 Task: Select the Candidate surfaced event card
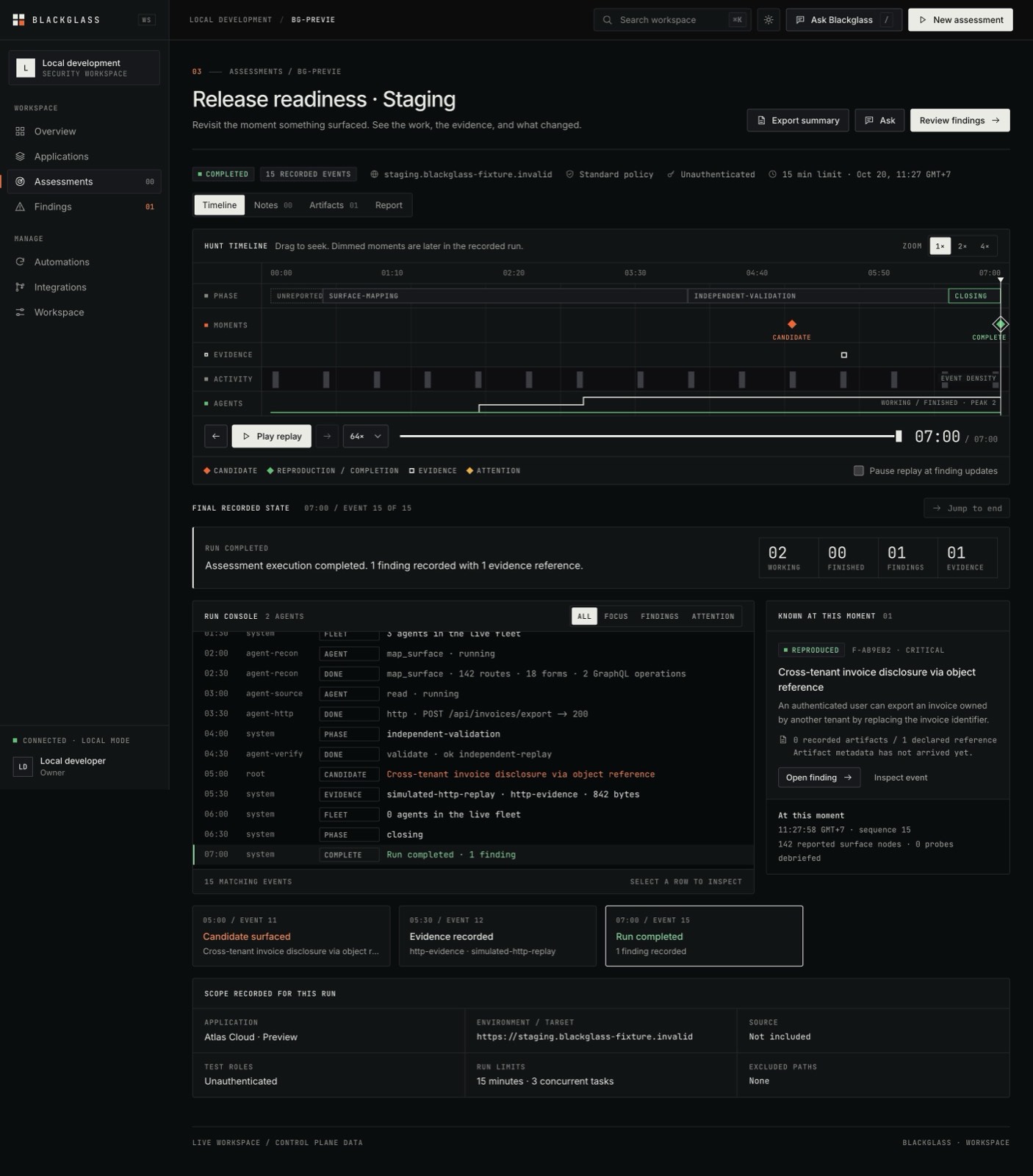(291, 936)
